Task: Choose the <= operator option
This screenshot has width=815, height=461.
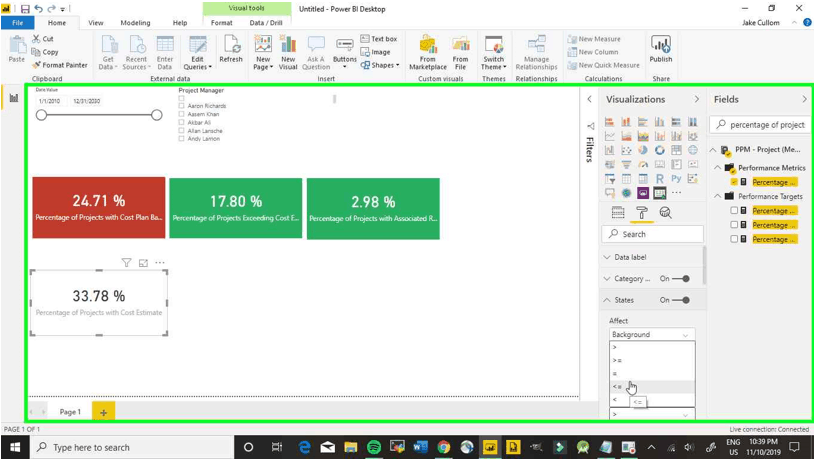Action: tap(652, 387)
